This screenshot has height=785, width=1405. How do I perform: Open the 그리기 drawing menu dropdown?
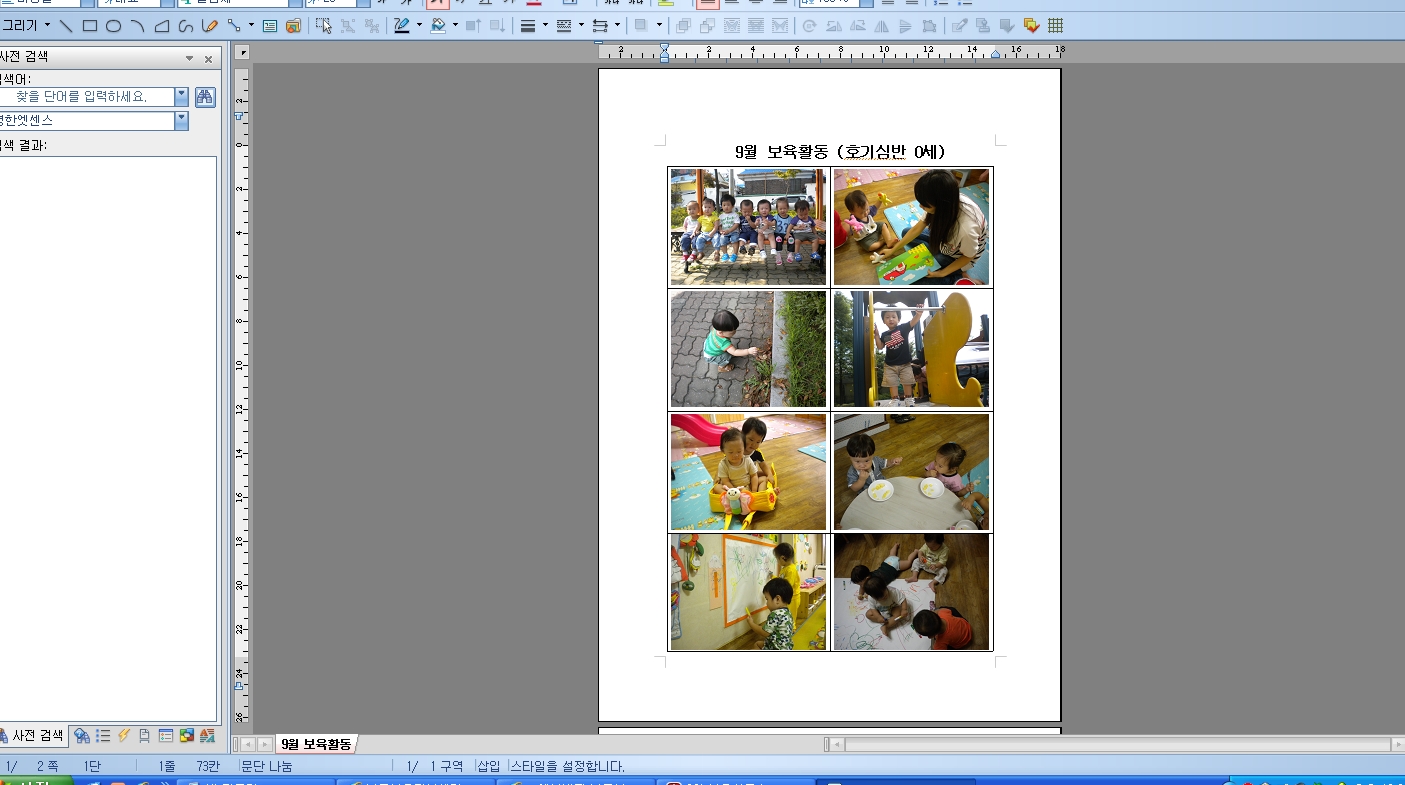(26, 26)
